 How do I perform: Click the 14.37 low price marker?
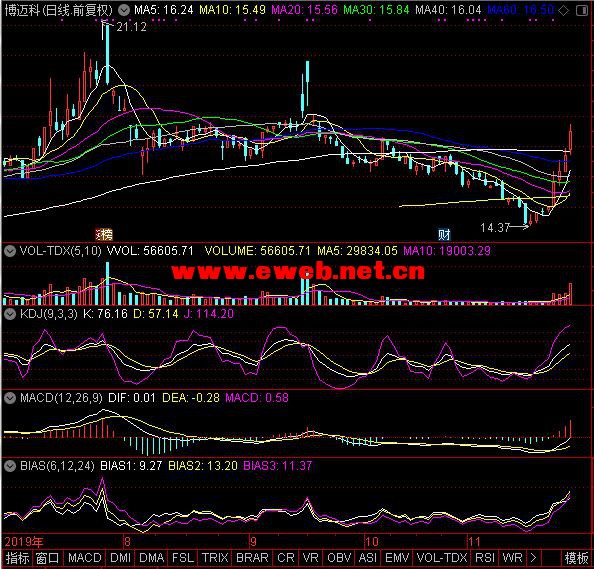(x=495, y=228)
